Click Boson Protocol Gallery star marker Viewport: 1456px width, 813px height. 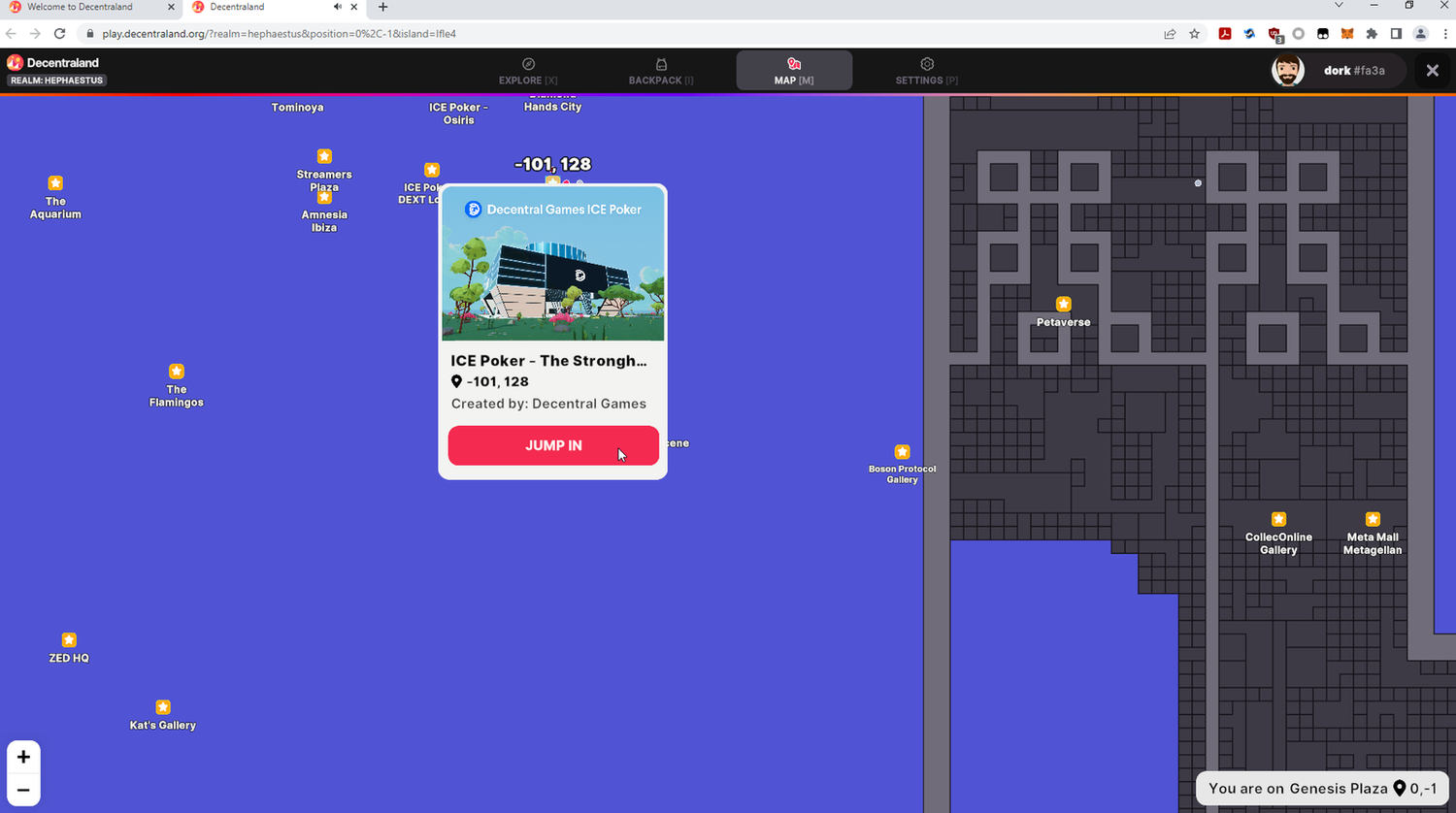tap(903, 452)
